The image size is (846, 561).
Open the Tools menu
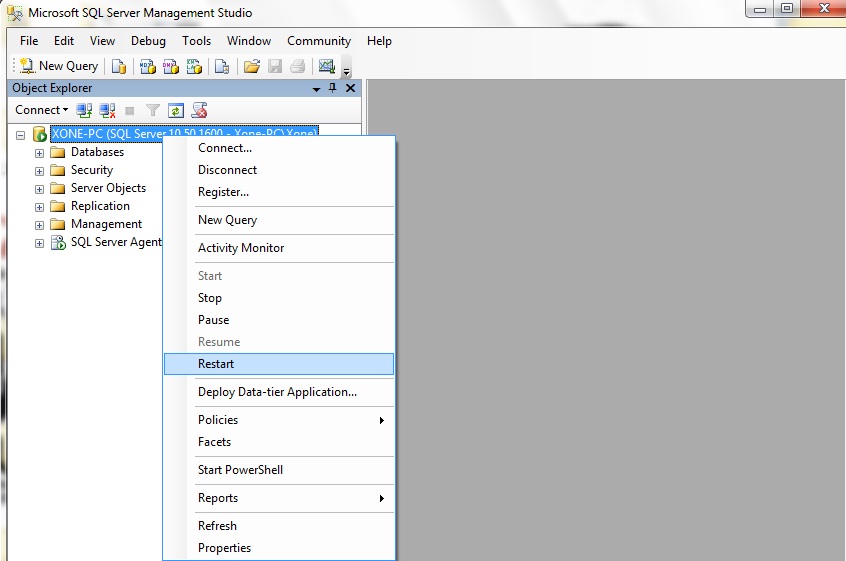(196, 41)
